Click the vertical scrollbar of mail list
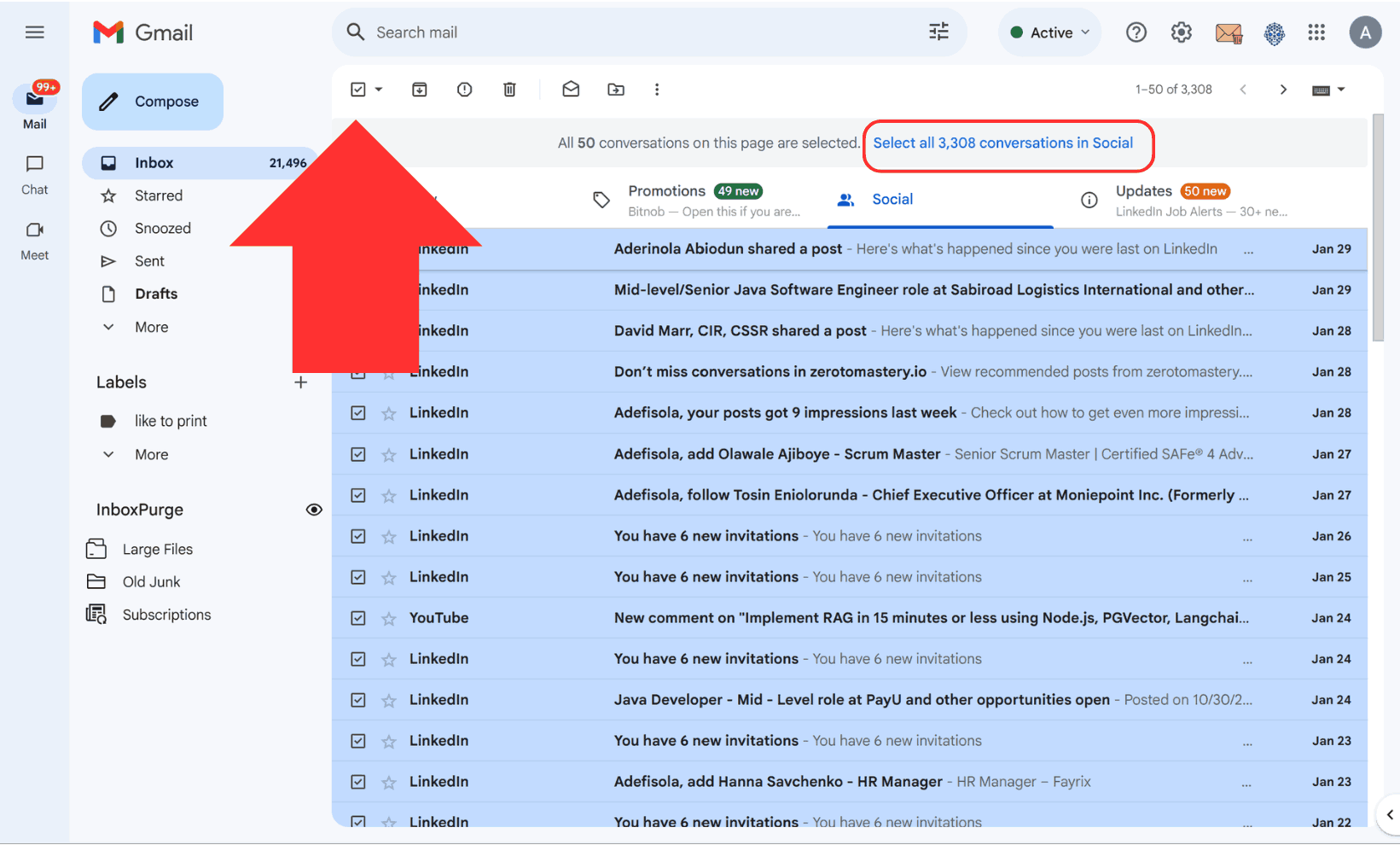 [x=1378, y=229]
